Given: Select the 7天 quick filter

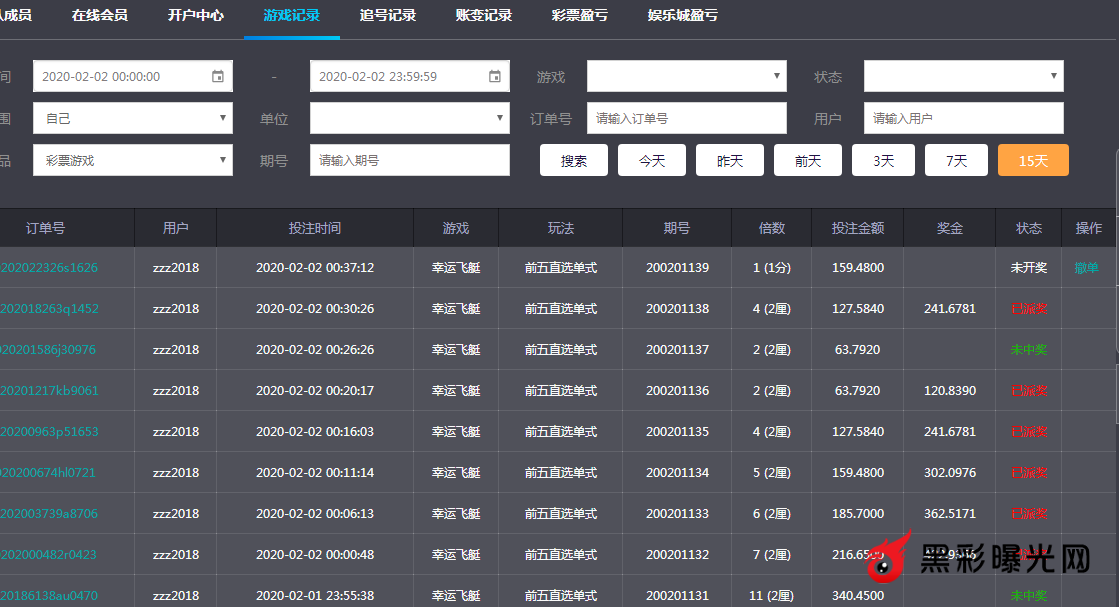Looking at the screenshot, I should [x=956, y=160].
